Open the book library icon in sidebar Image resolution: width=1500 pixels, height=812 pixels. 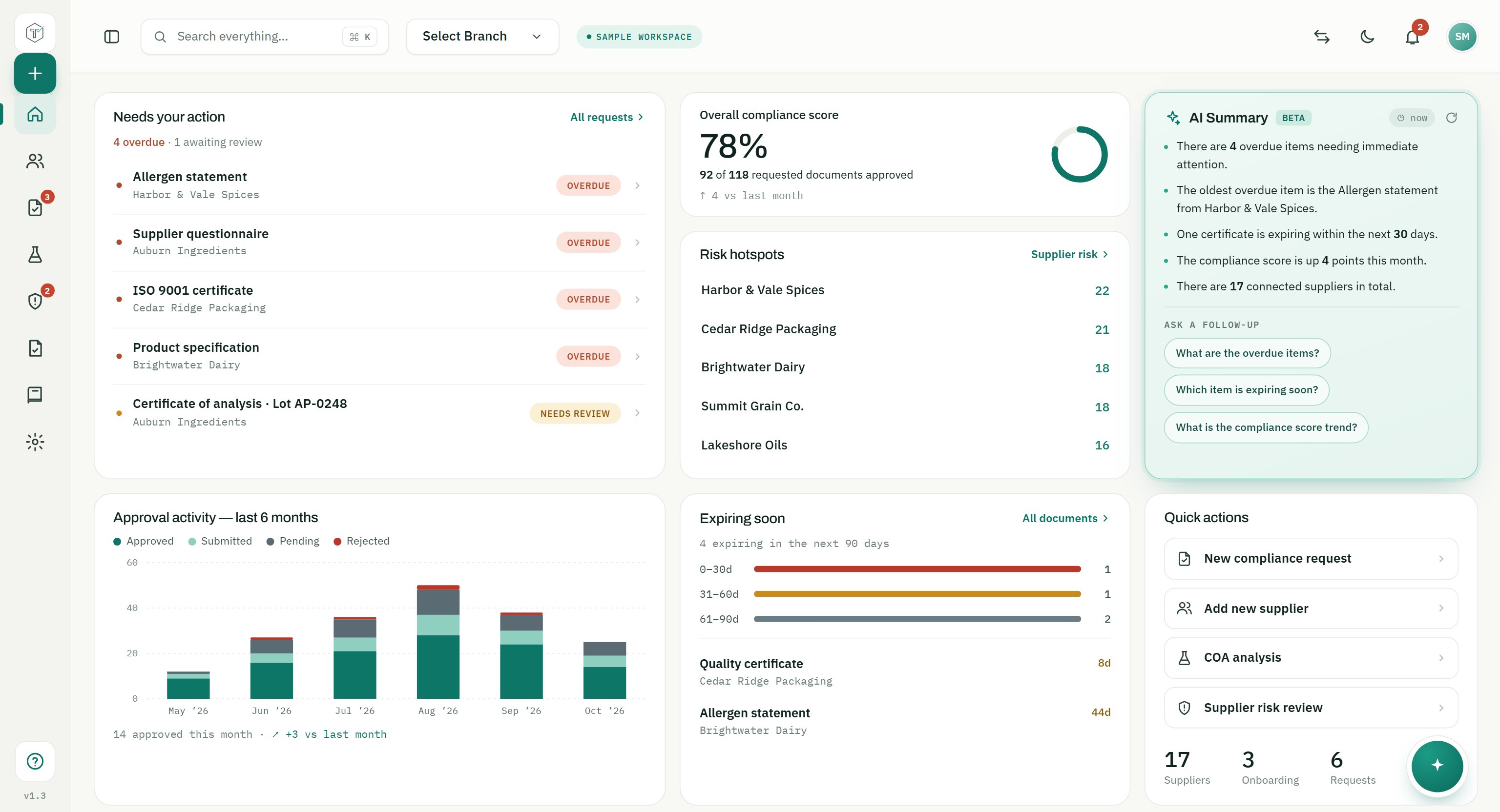[x=35, y=395]
